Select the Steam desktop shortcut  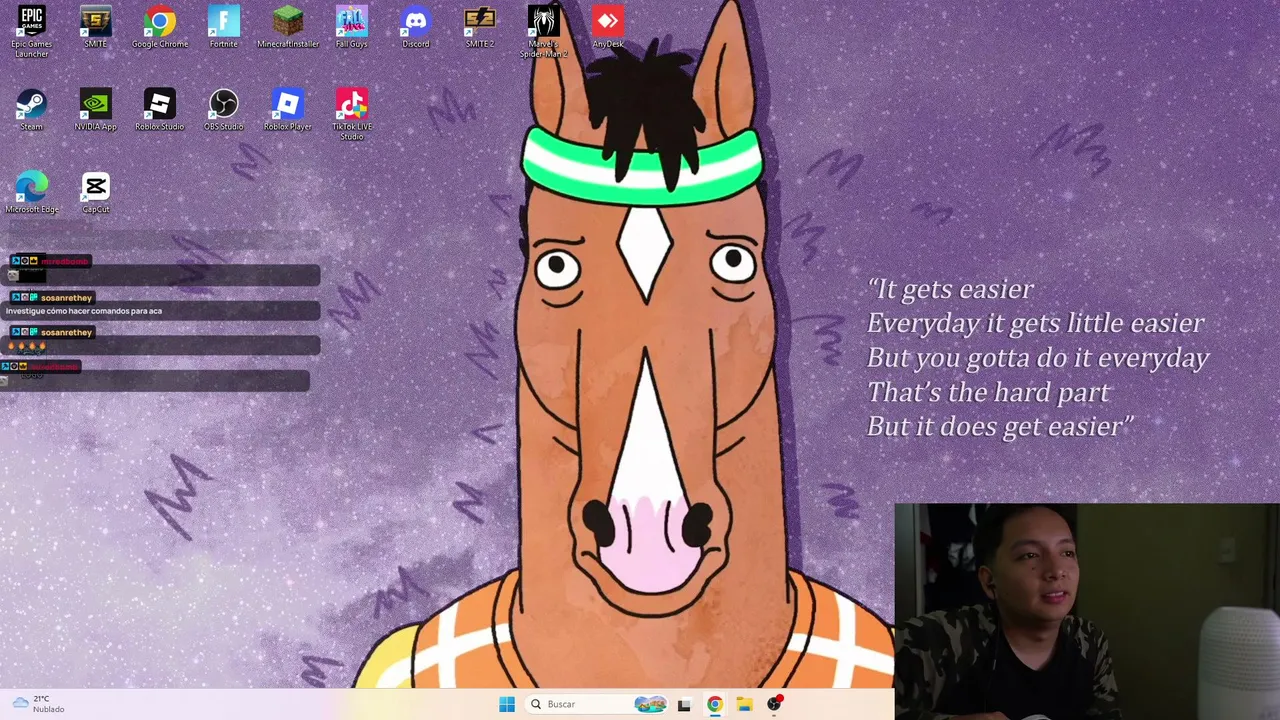point(32,110)
